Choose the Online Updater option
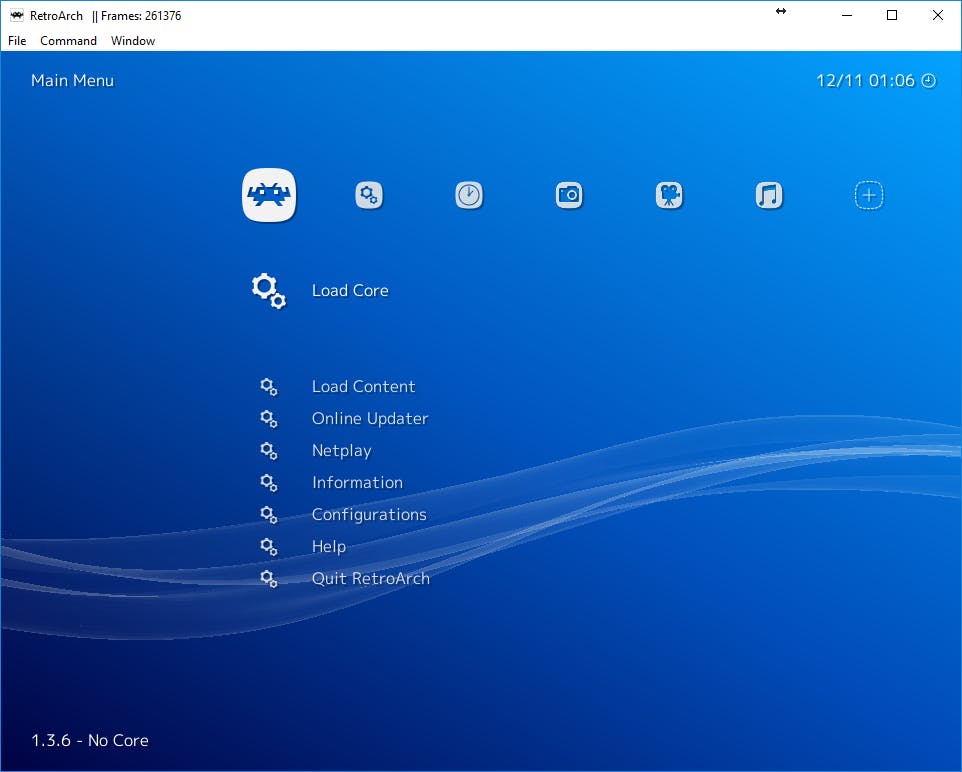 coord(370,419)
